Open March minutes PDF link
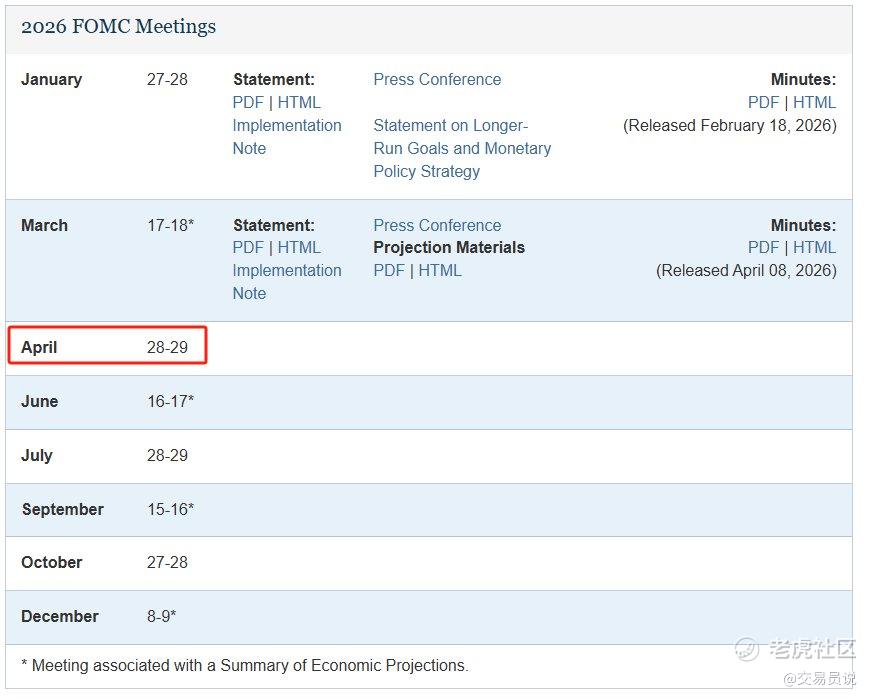The height and width of the screenshot is (699, 873). coord(763,247)
